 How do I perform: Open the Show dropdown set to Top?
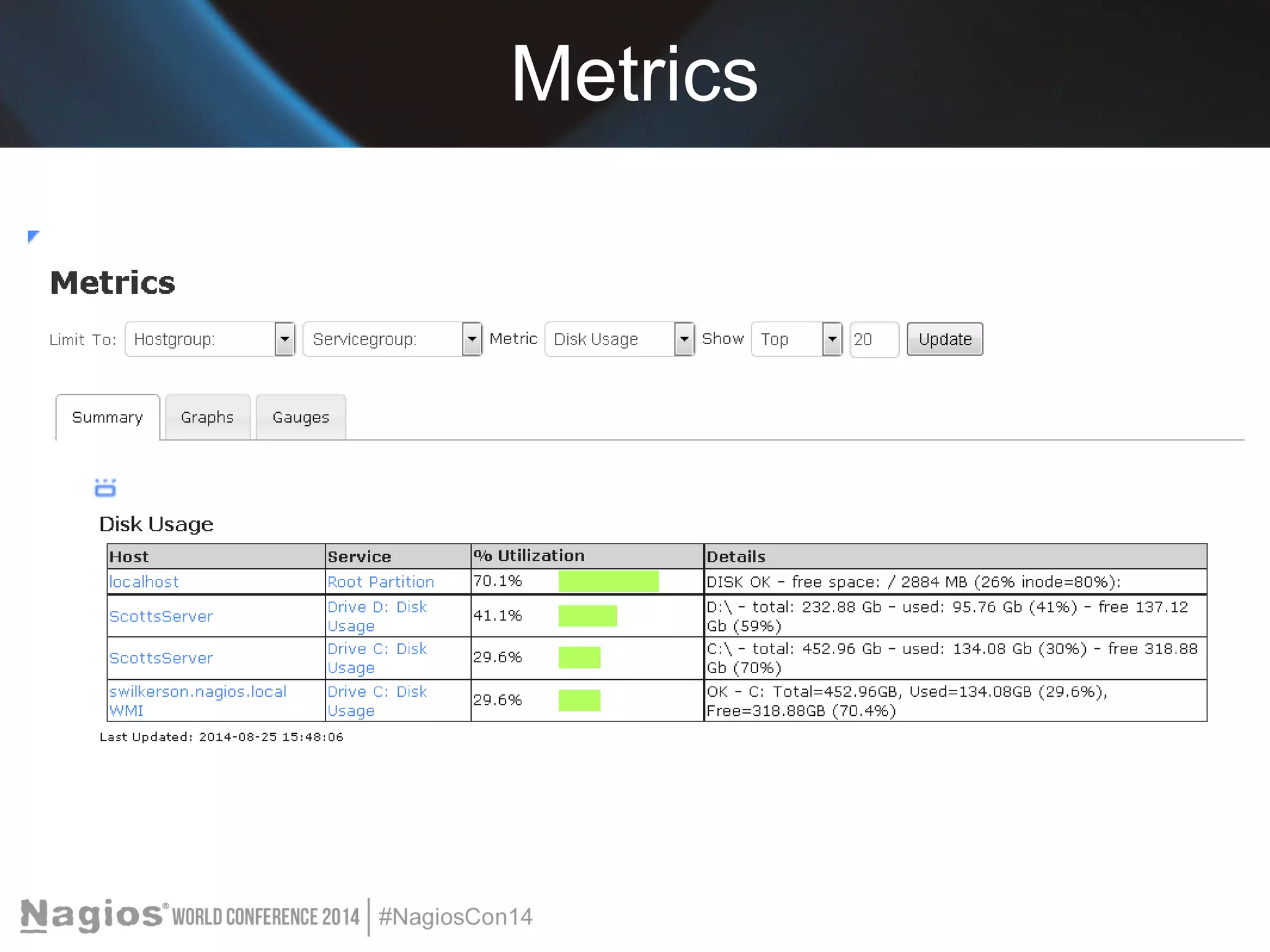point(796,339)
